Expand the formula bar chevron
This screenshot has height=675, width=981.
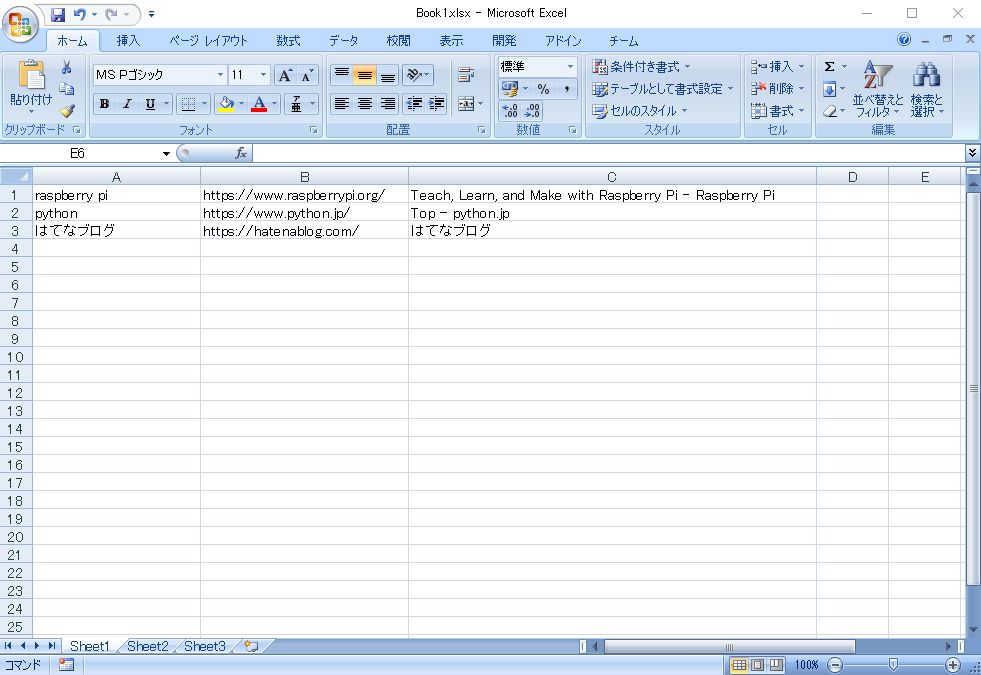pos(972,153)
